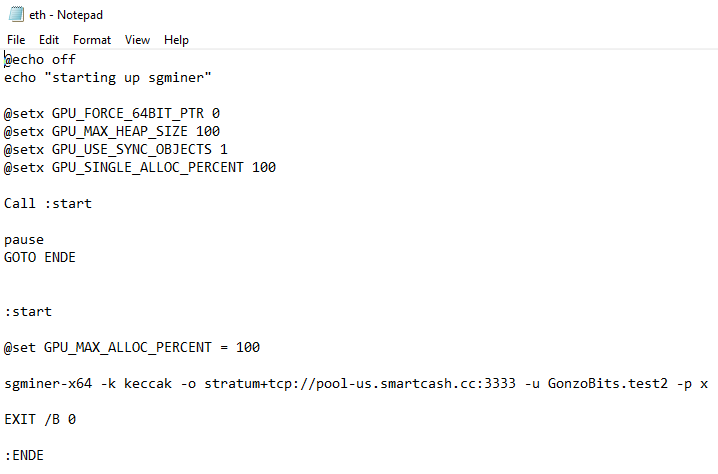718x474 pixels.
Task: Open the Help menu
Action: tap(176, 40)
